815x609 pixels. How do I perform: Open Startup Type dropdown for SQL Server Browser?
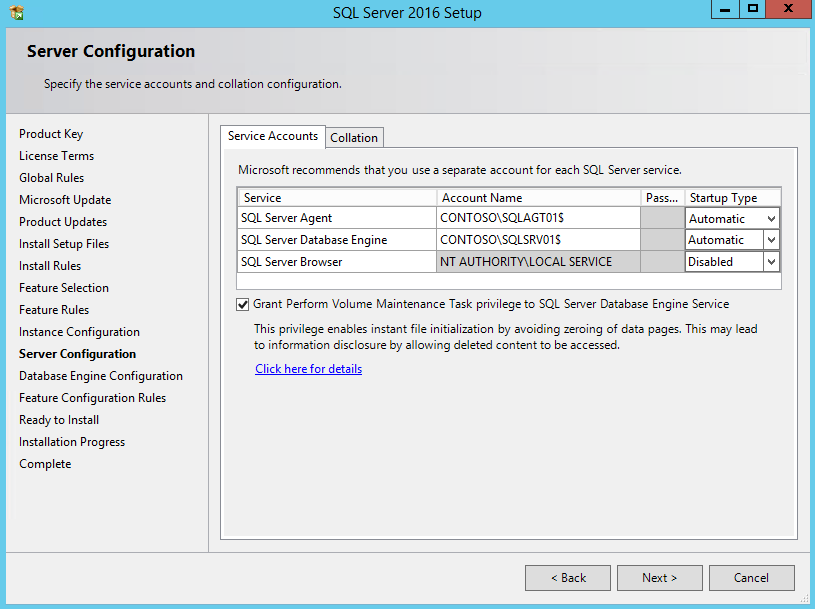click(x=771, y=262)
